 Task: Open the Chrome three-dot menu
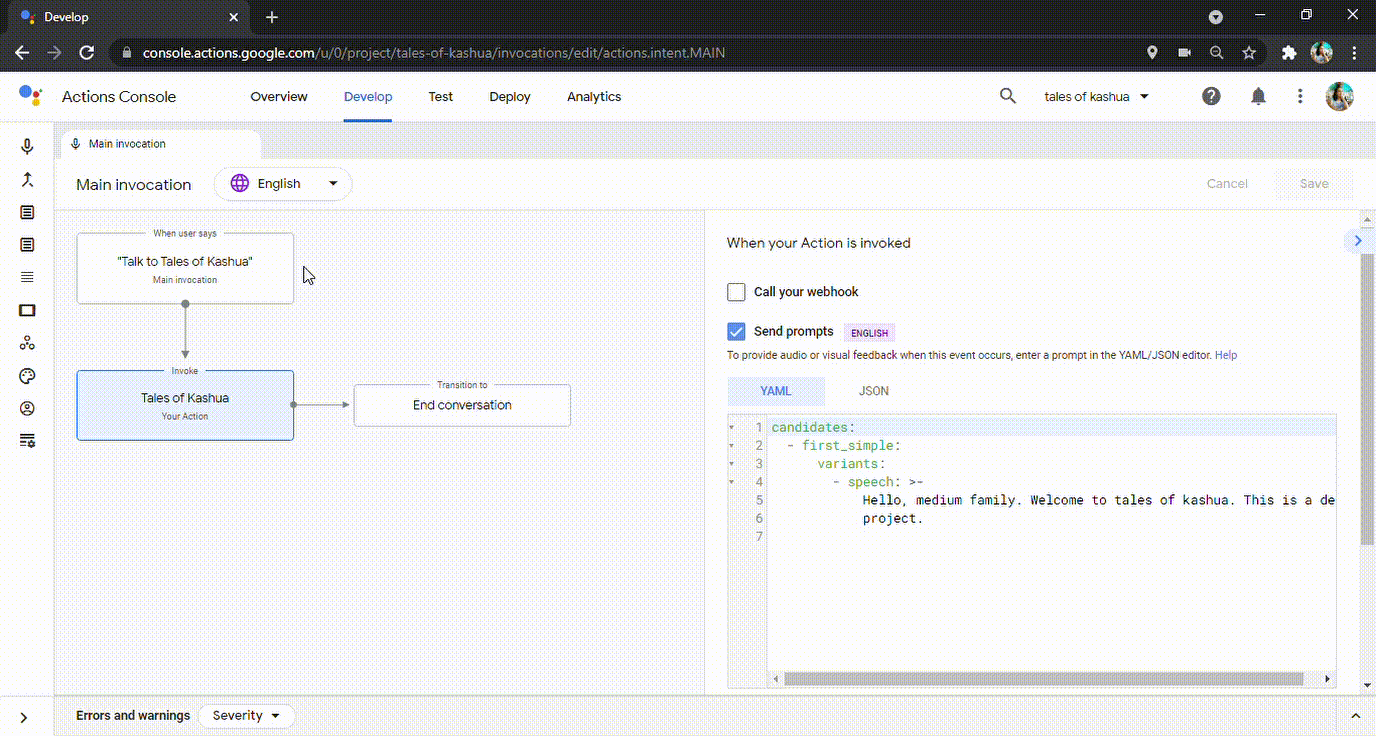click(1355, 53)
